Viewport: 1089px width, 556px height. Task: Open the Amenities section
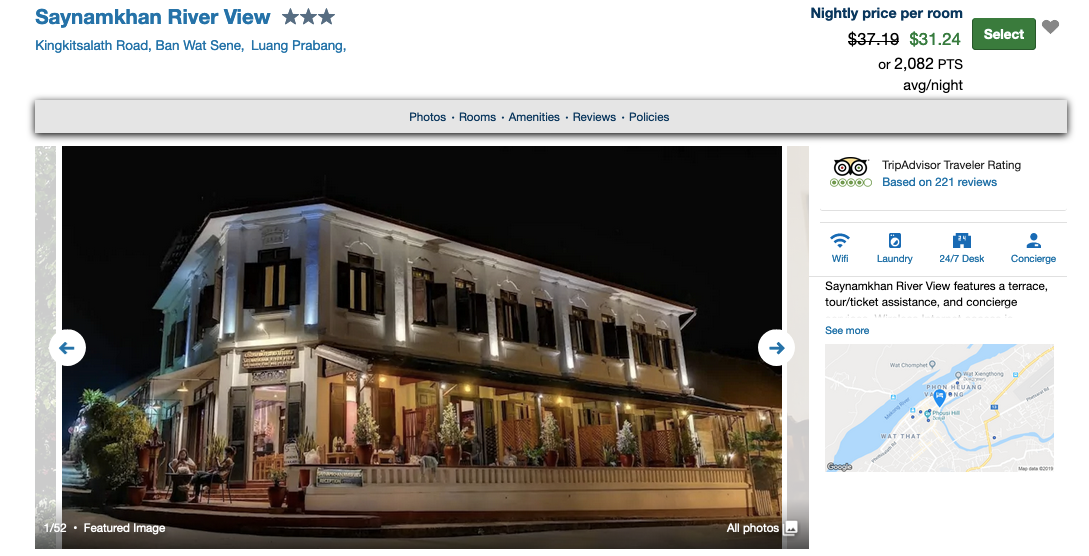pyautogui.click(x=534, y=117)
